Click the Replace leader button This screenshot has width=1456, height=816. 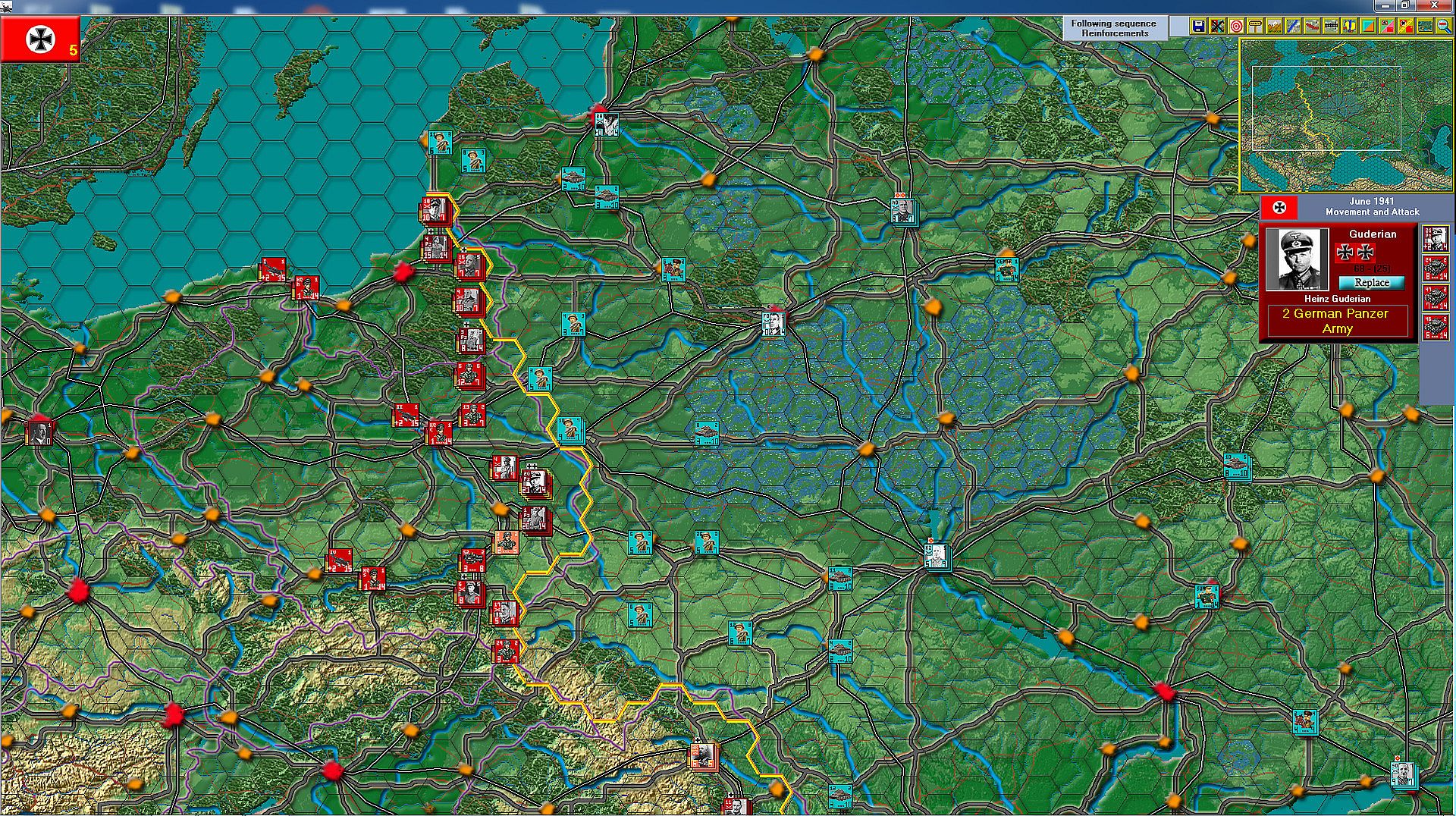tap(1371, 283)
